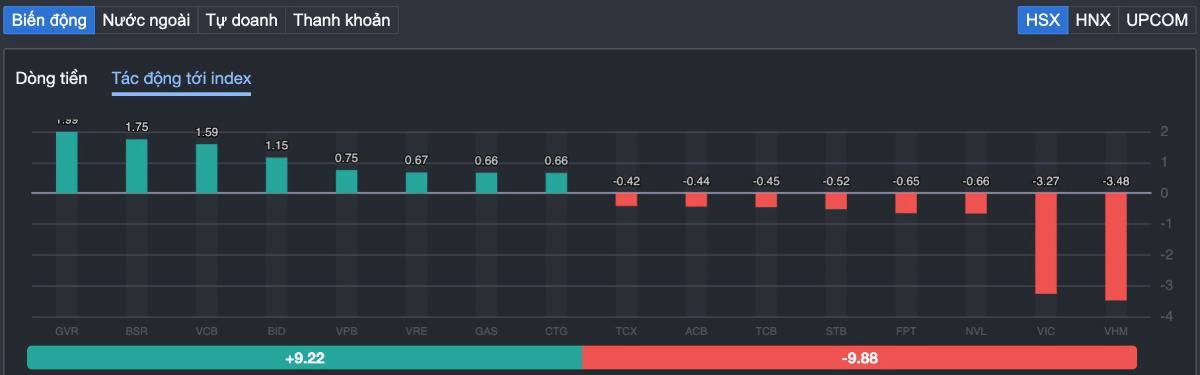Click the ACB red bar
The image size is (1200, 375).
(x=697, y=200)
